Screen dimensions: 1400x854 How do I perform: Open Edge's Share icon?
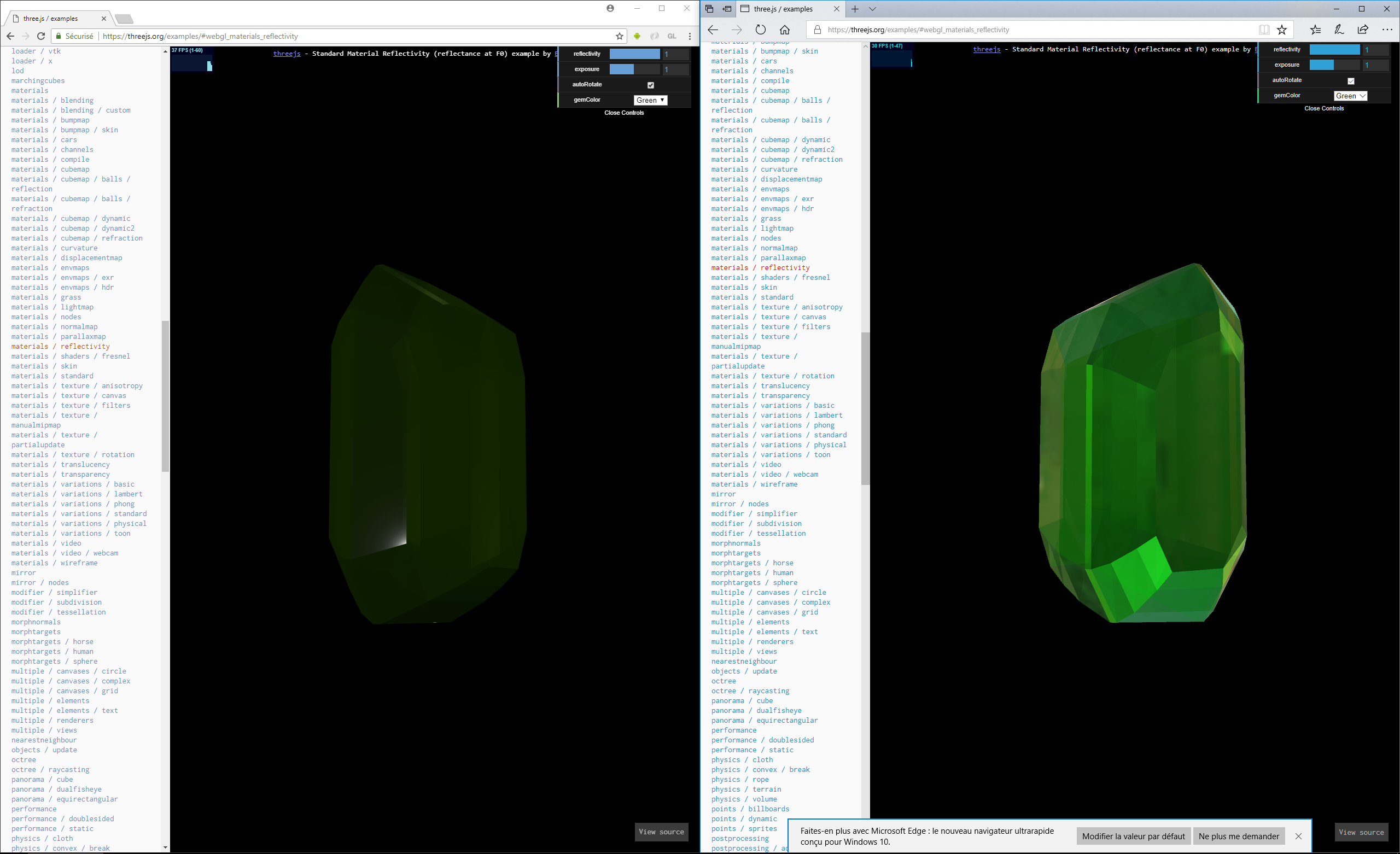pos(1362,30)
